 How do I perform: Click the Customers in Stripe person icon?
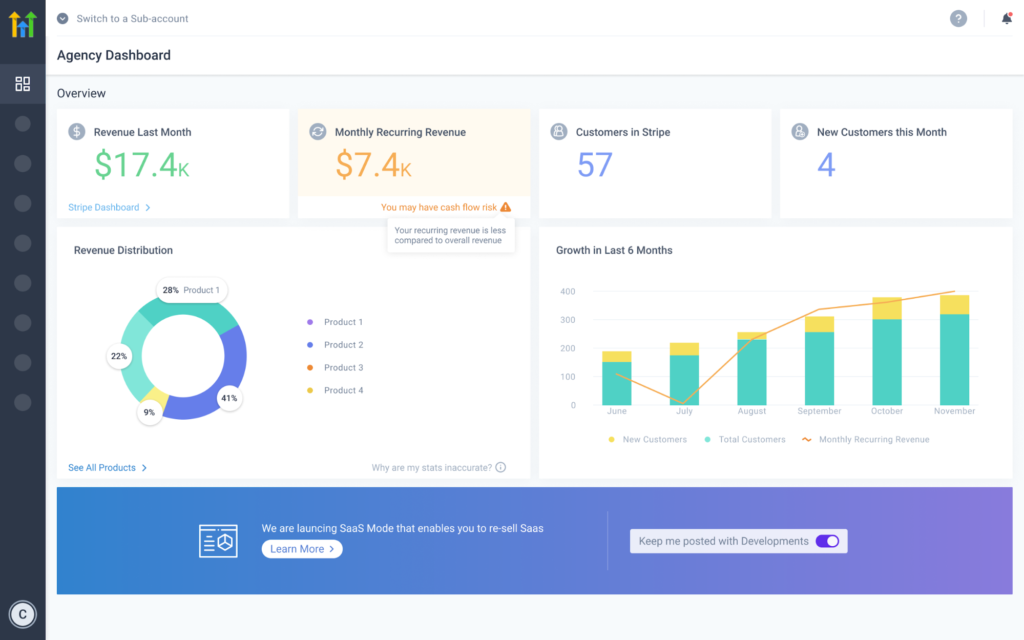(559, 132)
